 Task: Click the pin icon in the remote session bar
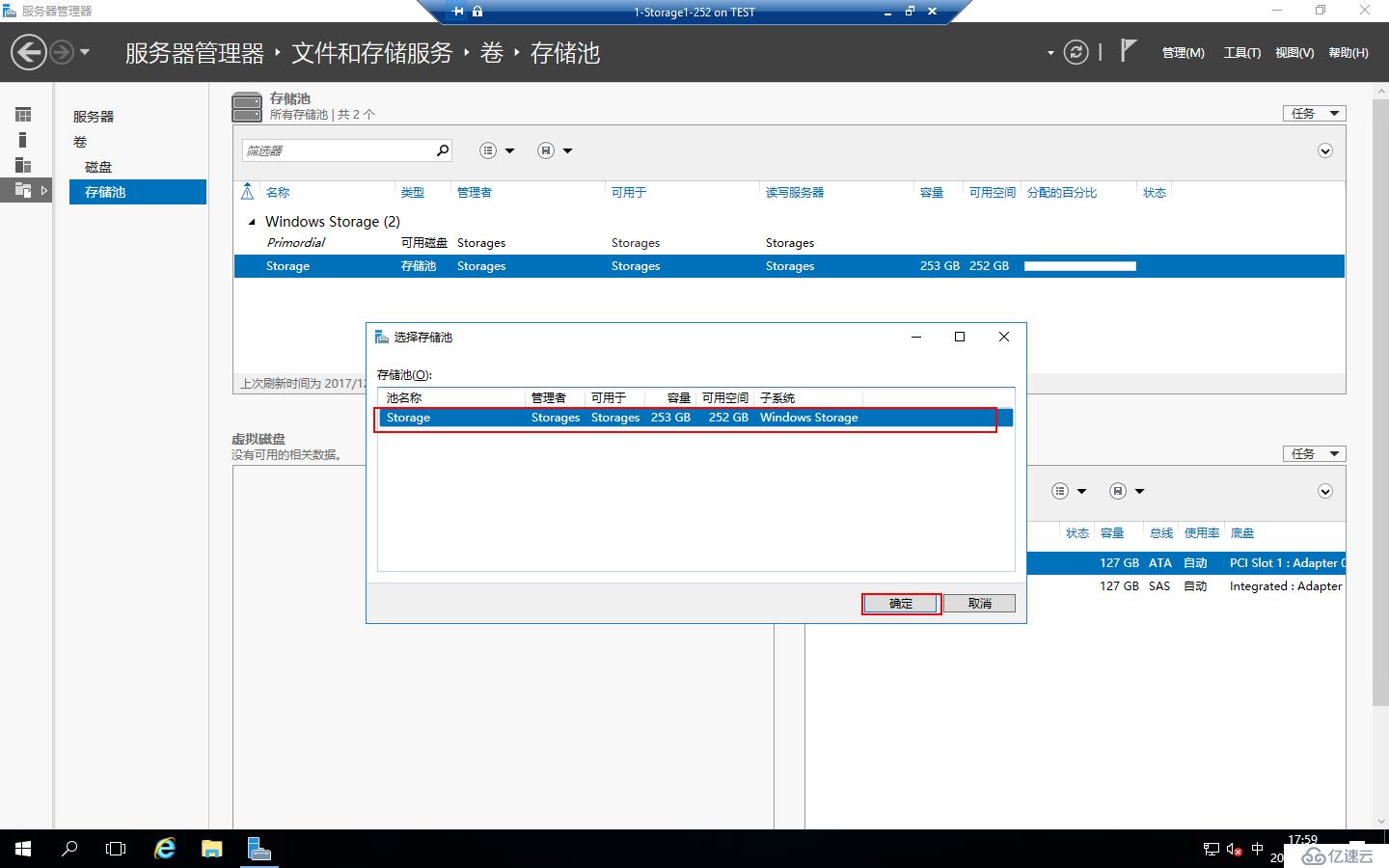click(x=457, y=12)
